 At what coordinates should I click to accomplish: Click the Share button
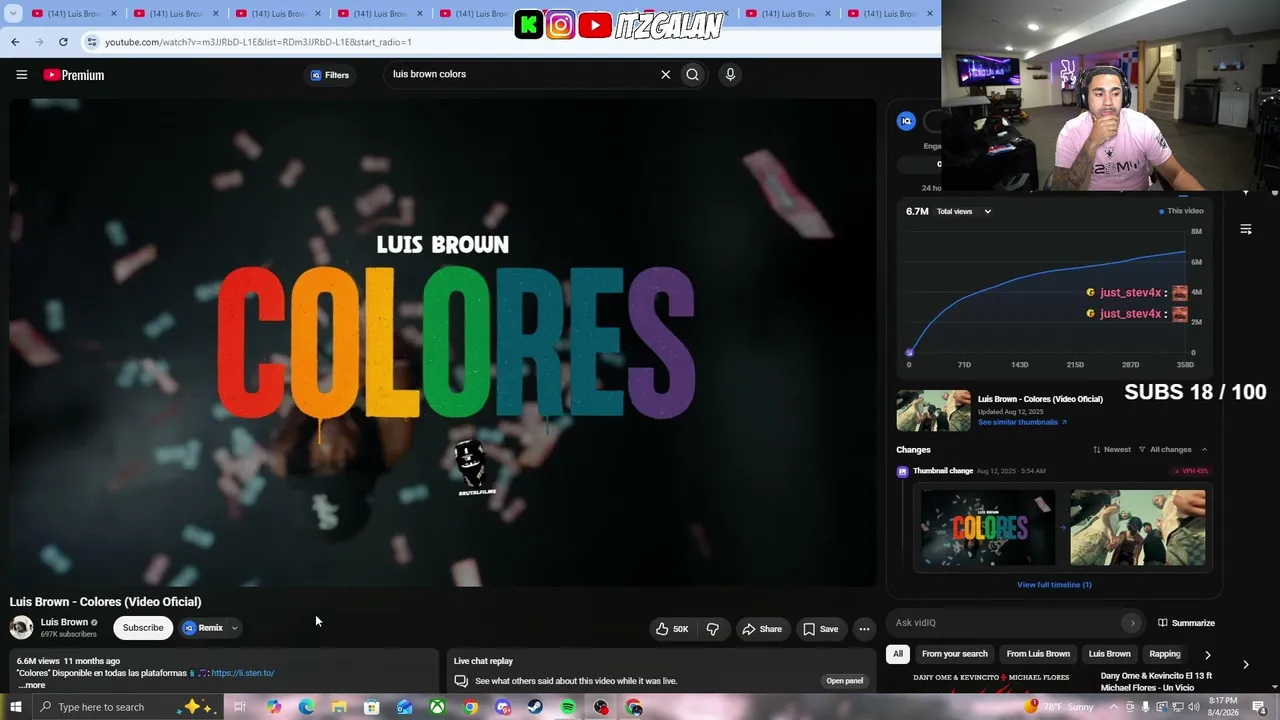762,629
